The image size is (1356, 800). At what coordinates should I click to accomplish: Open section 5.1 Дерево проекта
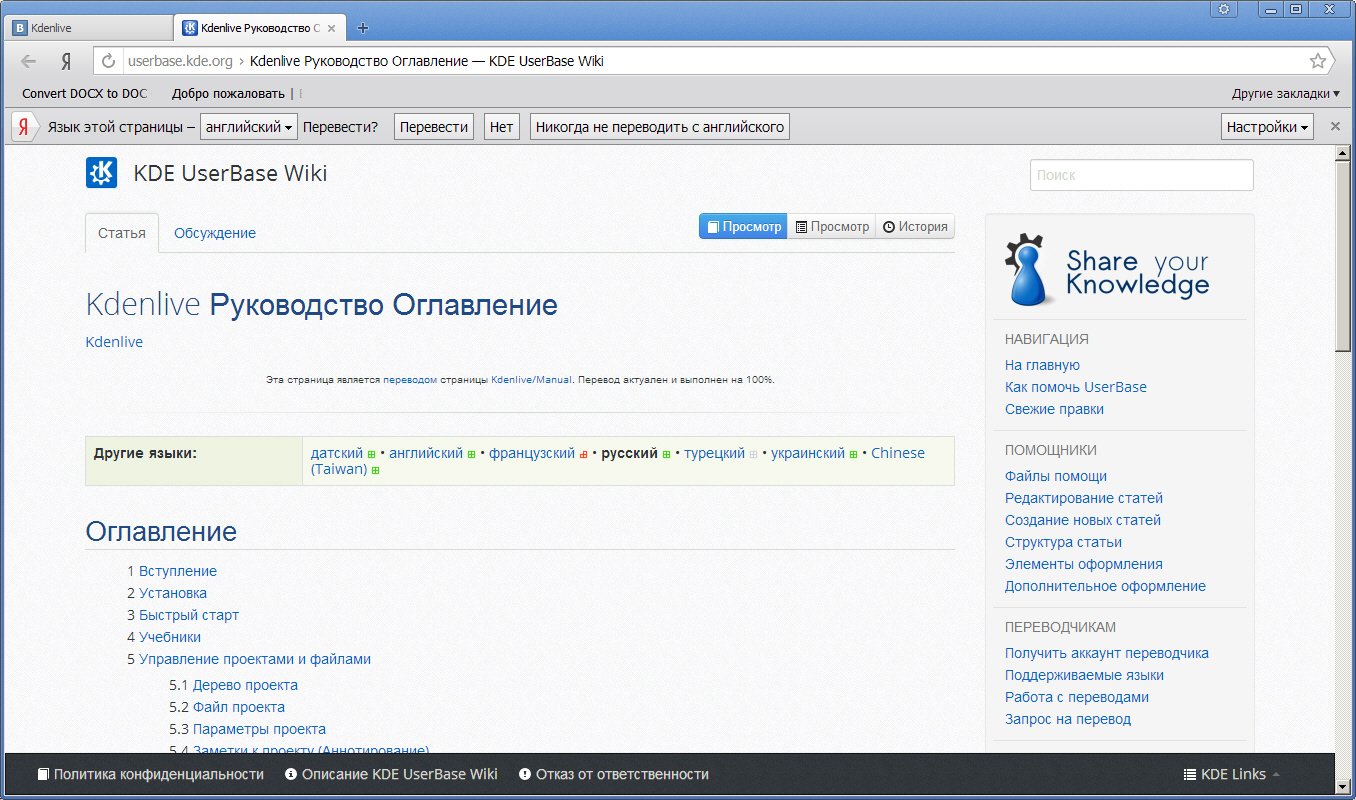click(x=245, y=685)
